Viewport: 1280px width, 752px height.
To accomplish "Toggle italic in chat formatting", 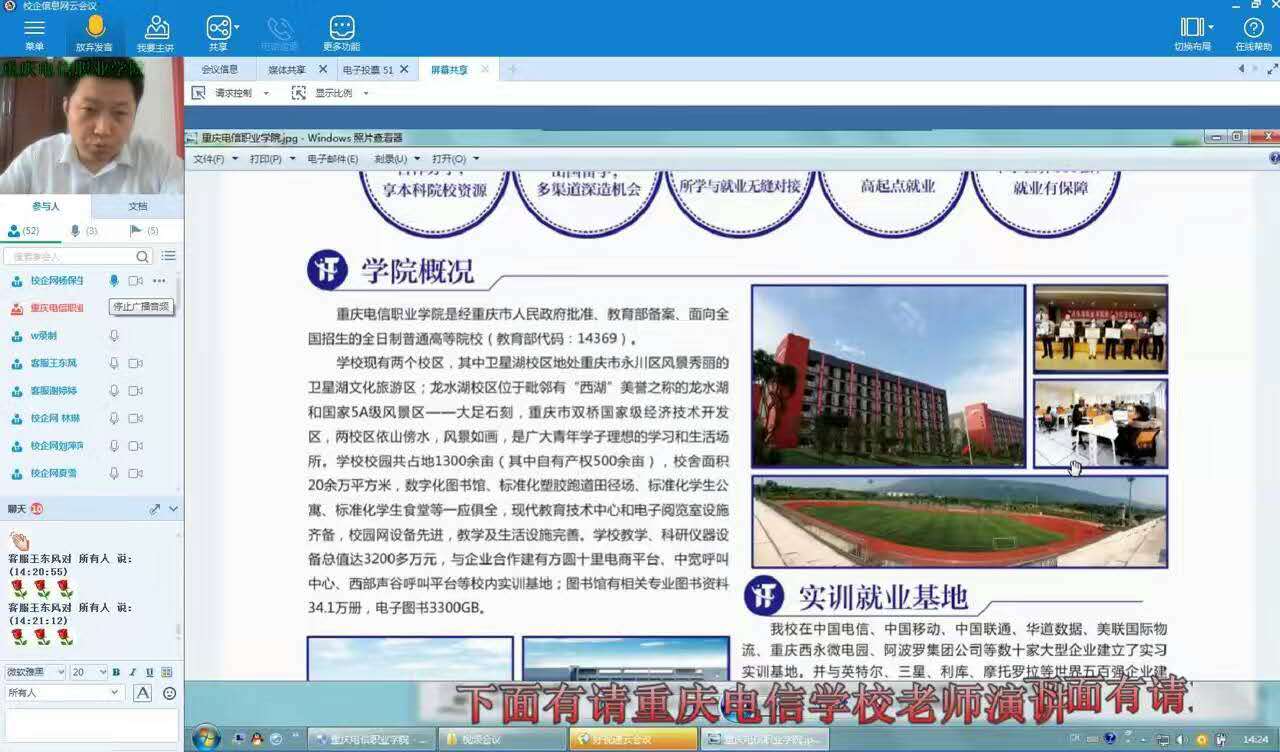I will [132, 672].
